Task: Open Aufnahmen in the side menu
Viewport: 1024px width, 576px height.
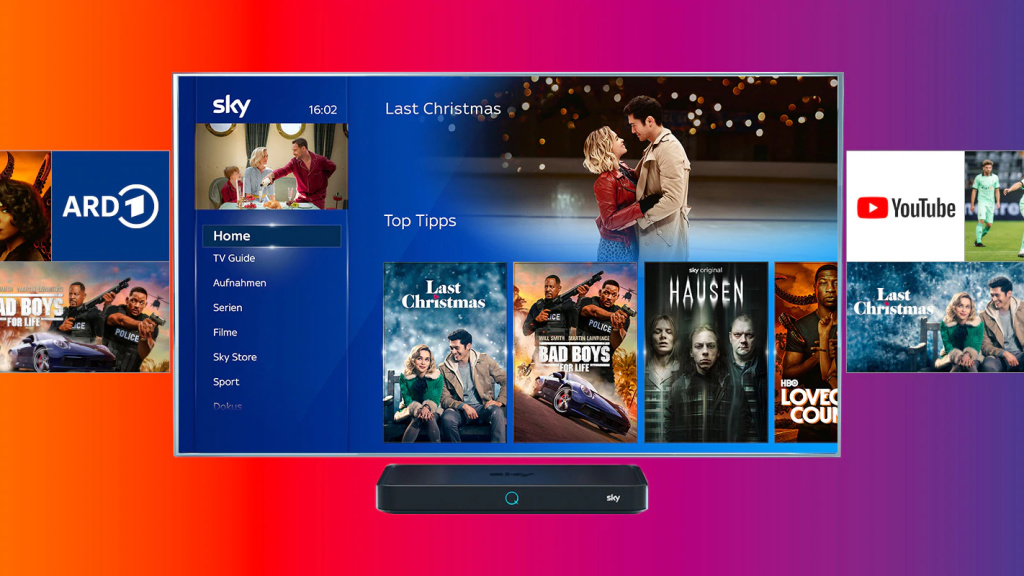Action: tap(239, 283)
